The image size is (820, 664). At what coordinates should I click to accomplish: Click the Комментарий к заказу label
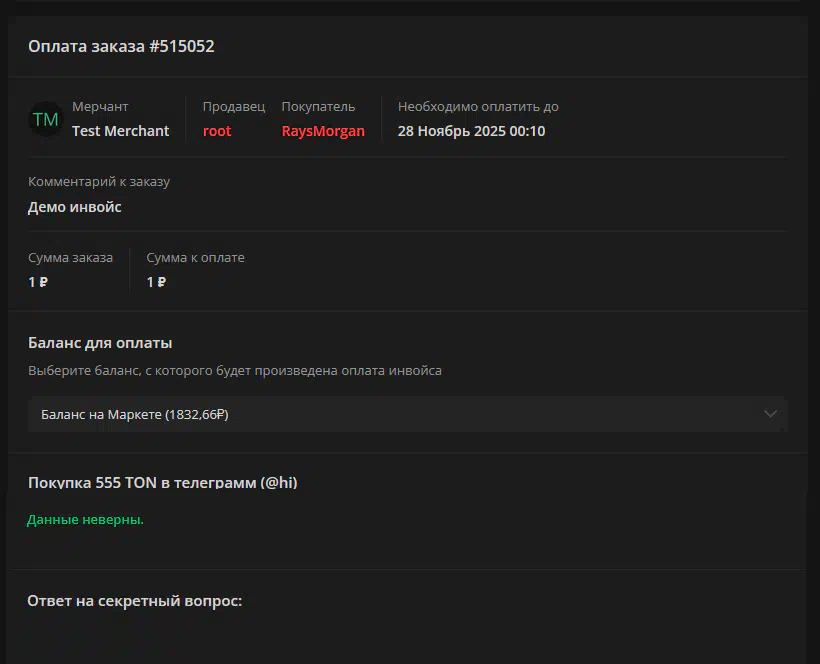click(x=99, y=182)
